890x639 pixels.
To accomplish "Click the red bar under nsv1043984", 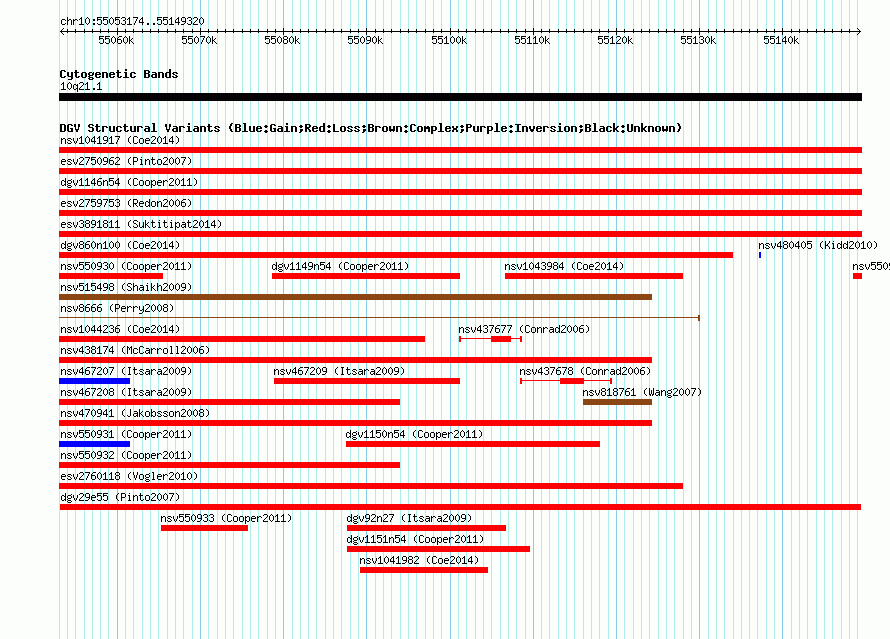I will 594,276.
